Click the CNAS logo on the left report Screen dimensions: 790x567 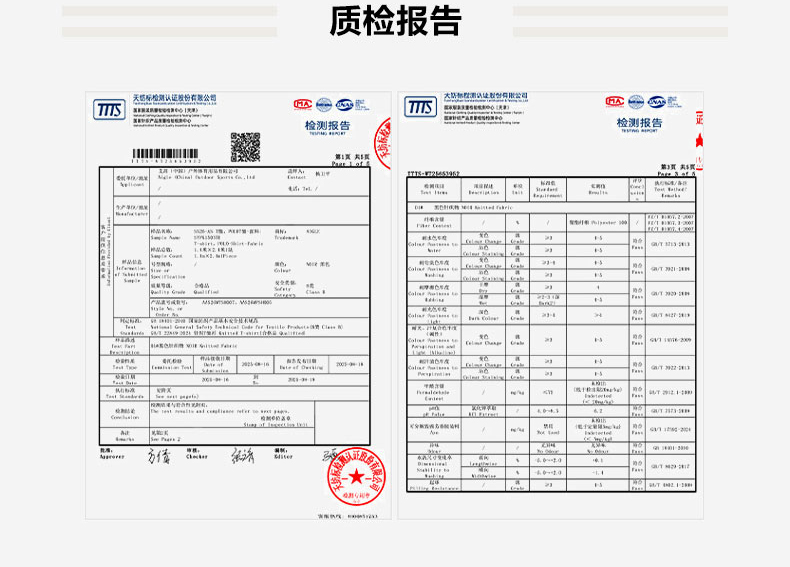344,104
